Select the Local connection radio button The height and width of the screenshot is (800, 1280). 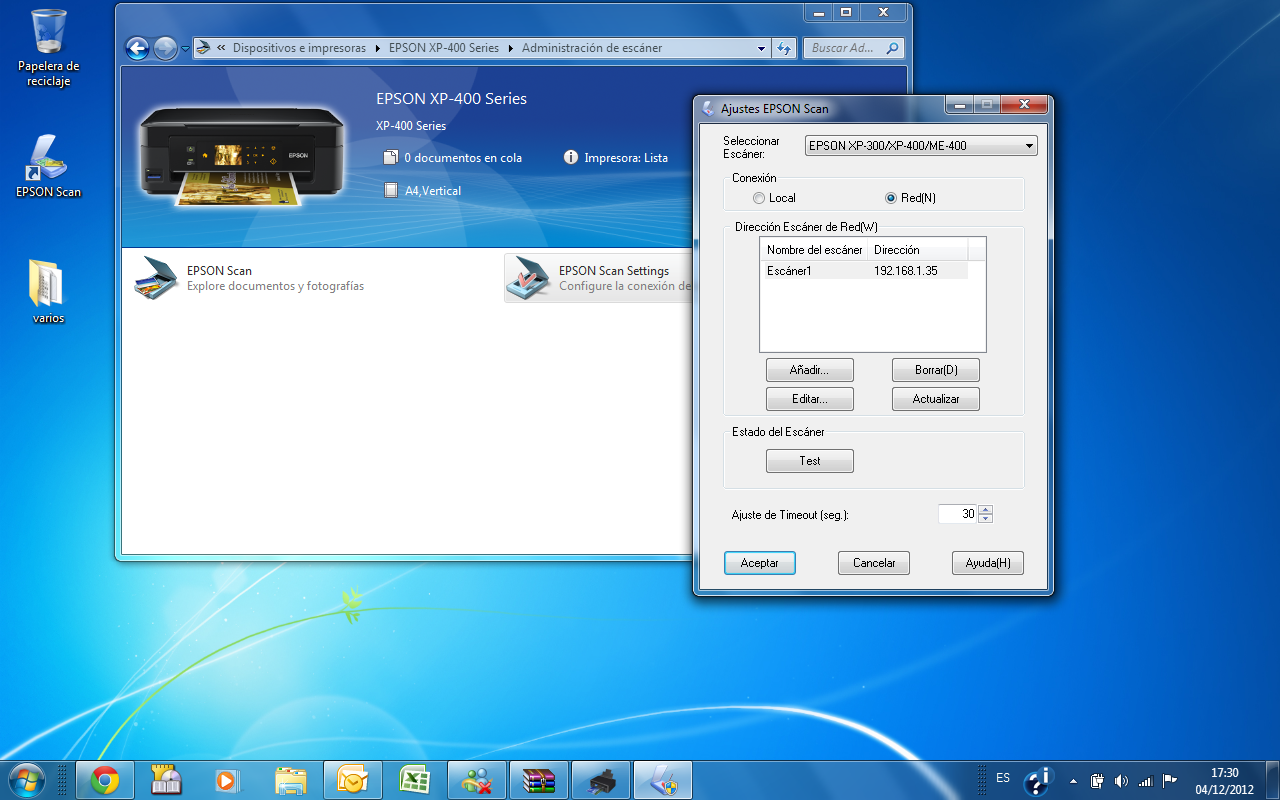774,198
